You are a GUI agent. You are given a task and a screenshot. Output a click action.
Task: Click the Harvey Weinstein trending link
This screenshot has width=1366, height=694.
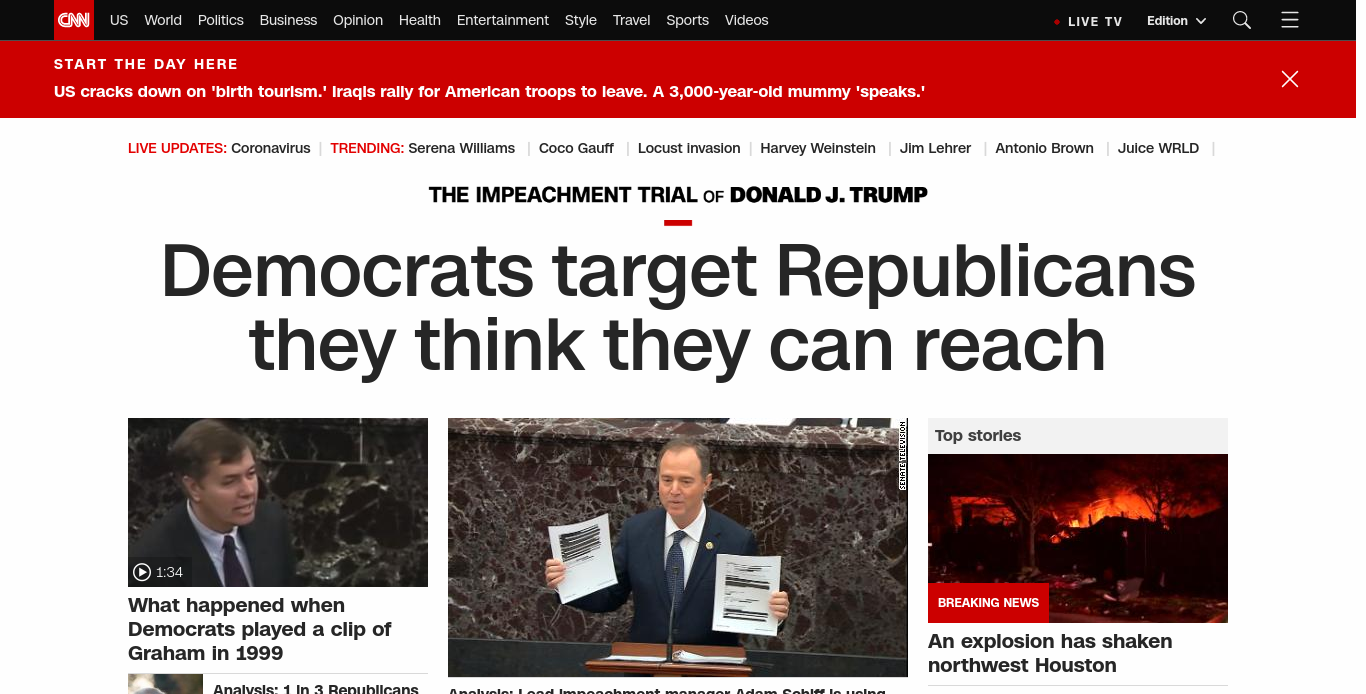point(818,148)
